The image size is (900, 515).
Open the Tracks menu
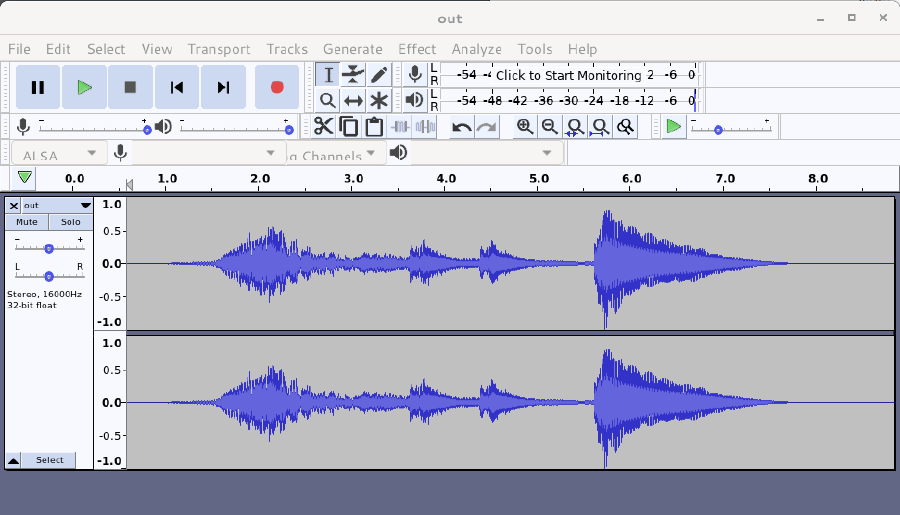tap(287, 49)
